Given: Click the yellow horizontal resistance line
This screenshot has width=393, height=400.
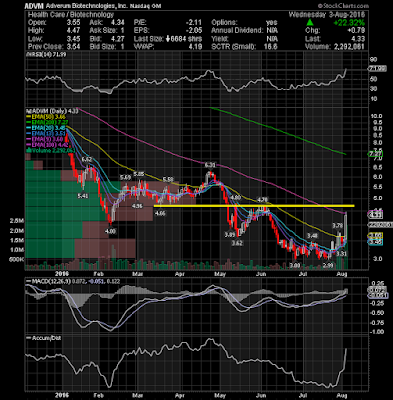Looking at the screenshot, I should pos(254,206).
